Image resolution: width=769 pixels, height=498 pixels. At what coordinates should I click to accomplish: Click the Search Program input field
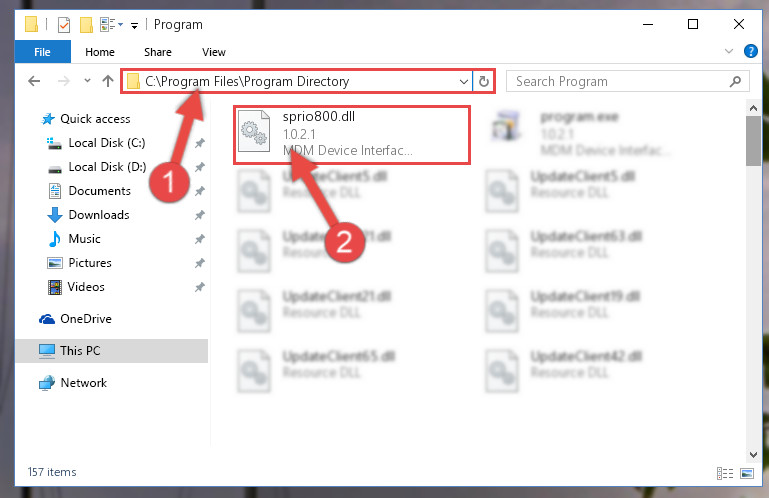pos(620,81)
